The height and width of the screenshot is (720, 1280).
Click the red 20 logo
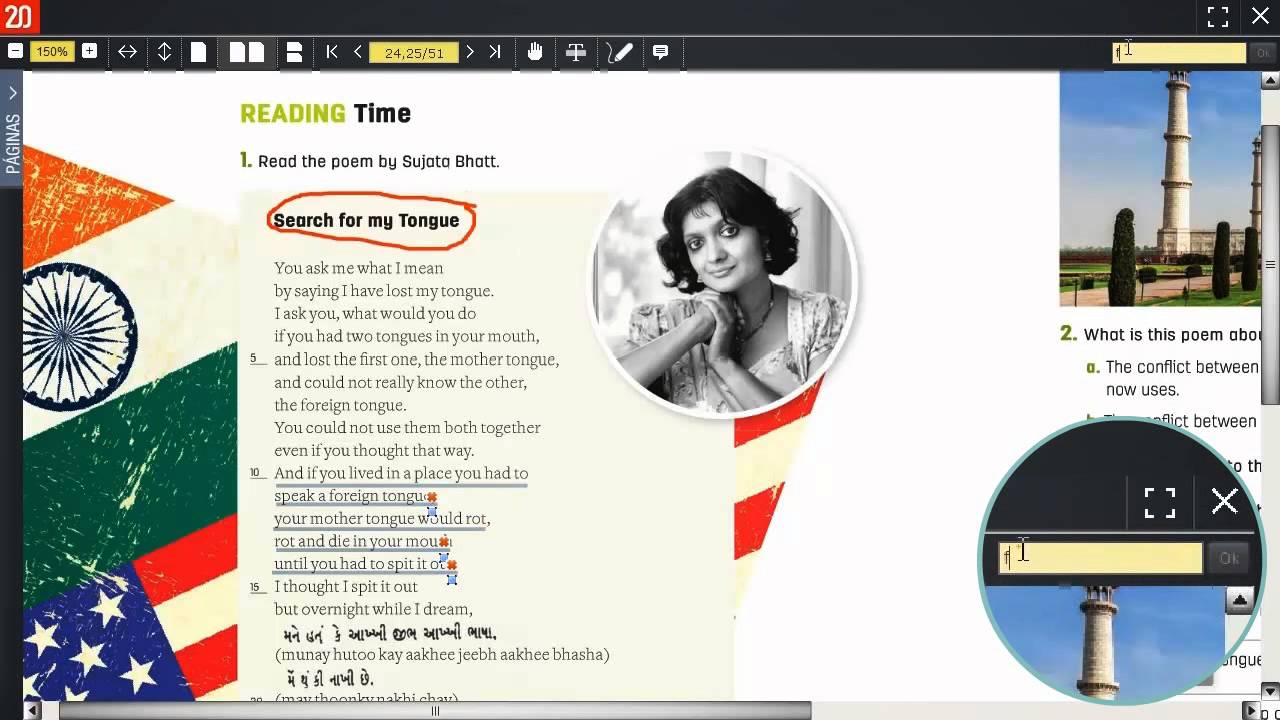[x=18, y=16]
